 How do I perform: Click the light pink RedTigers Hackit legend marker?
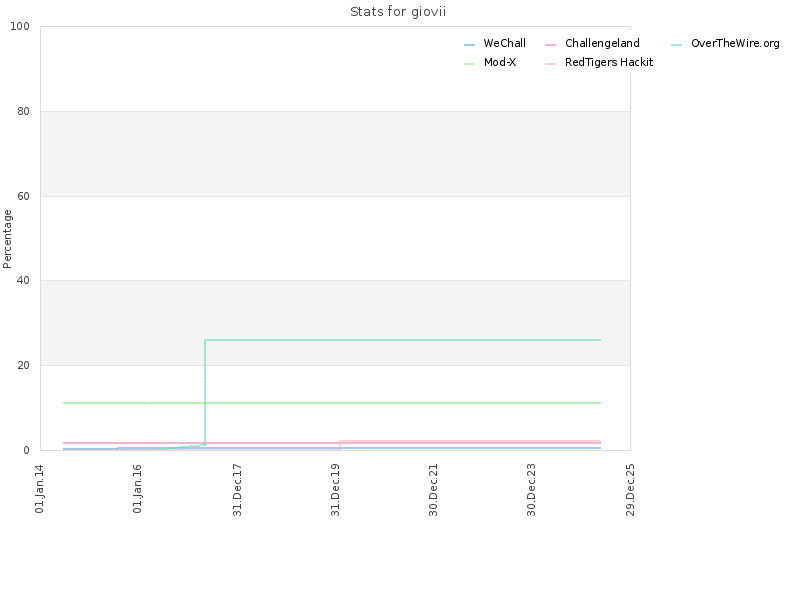551,64
